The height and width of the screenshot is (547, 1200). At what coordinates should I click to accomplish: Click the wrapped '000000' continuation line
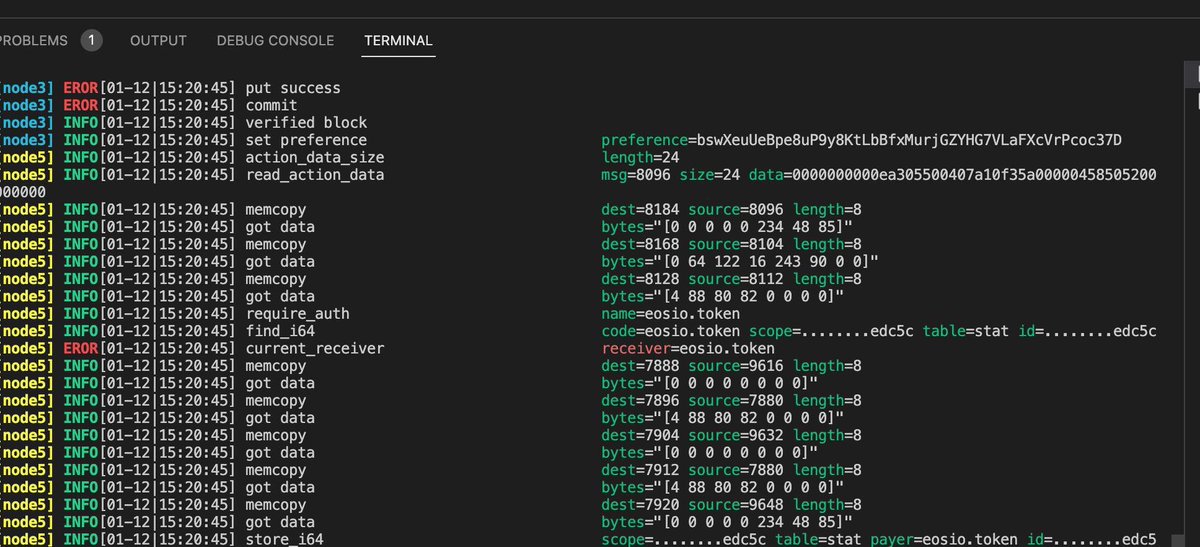pos(23,192)
